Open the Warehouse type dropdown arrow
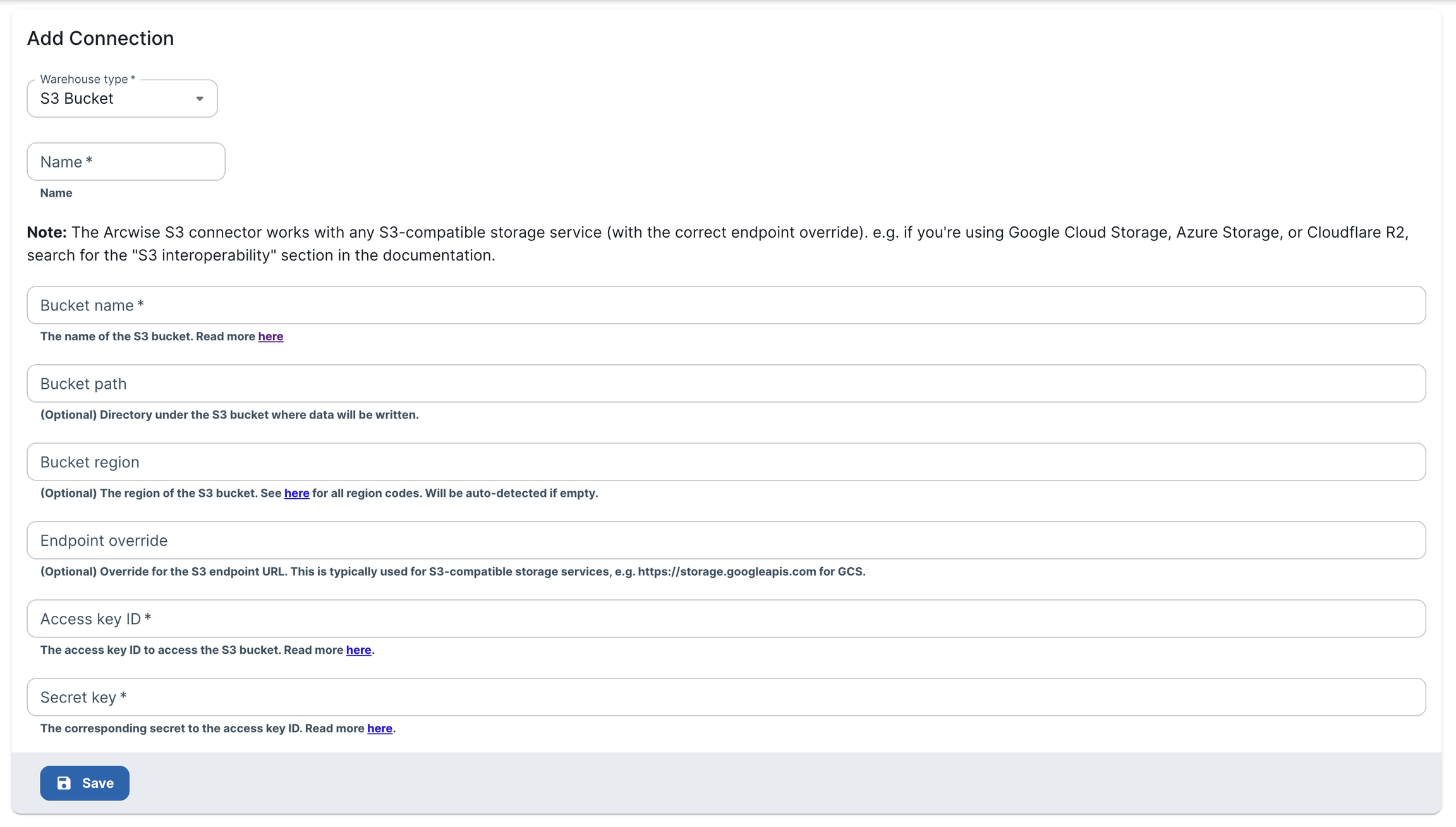 click(x=200, y=99)
